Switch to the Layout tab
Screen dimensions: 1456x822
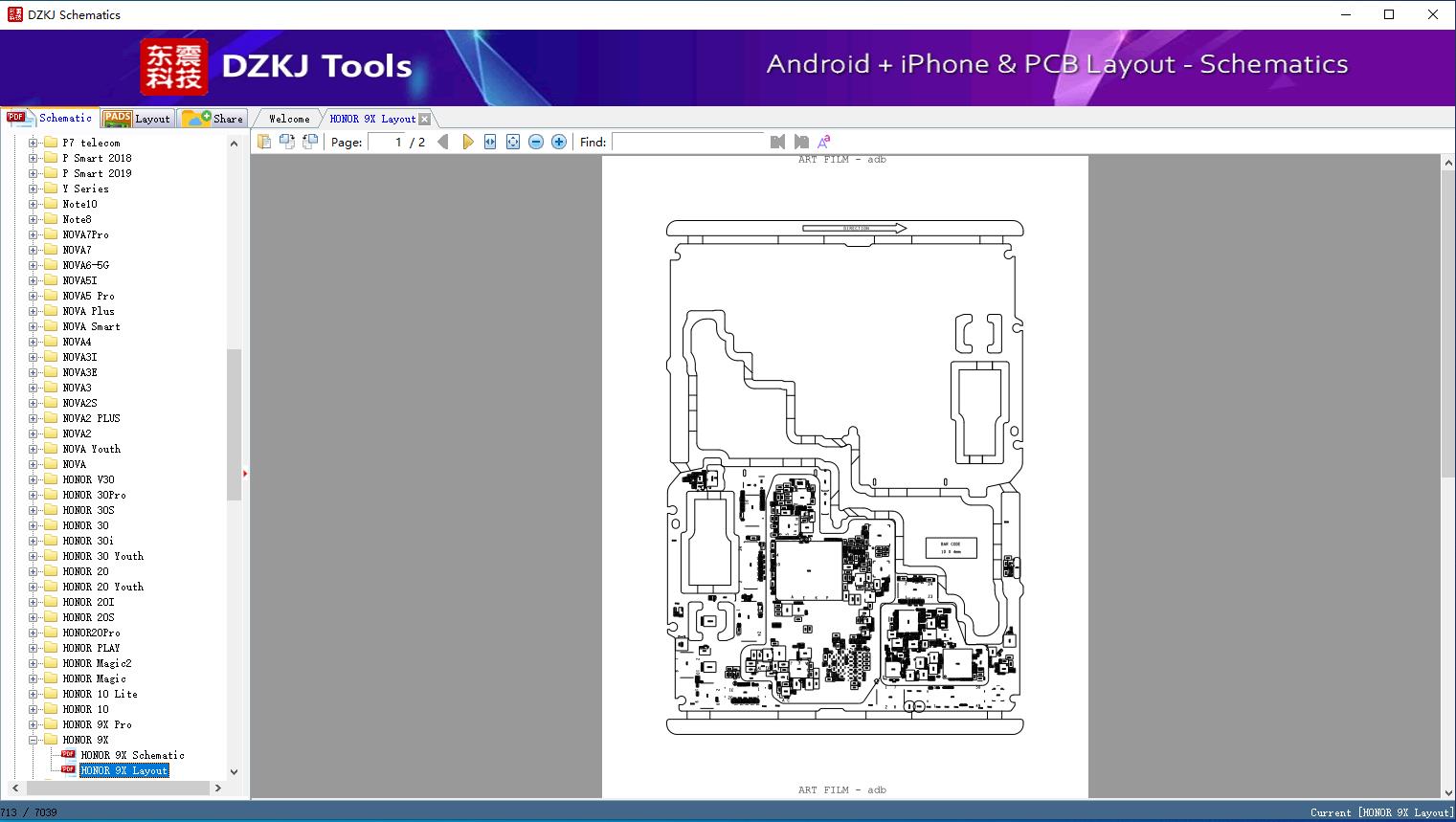137,119
